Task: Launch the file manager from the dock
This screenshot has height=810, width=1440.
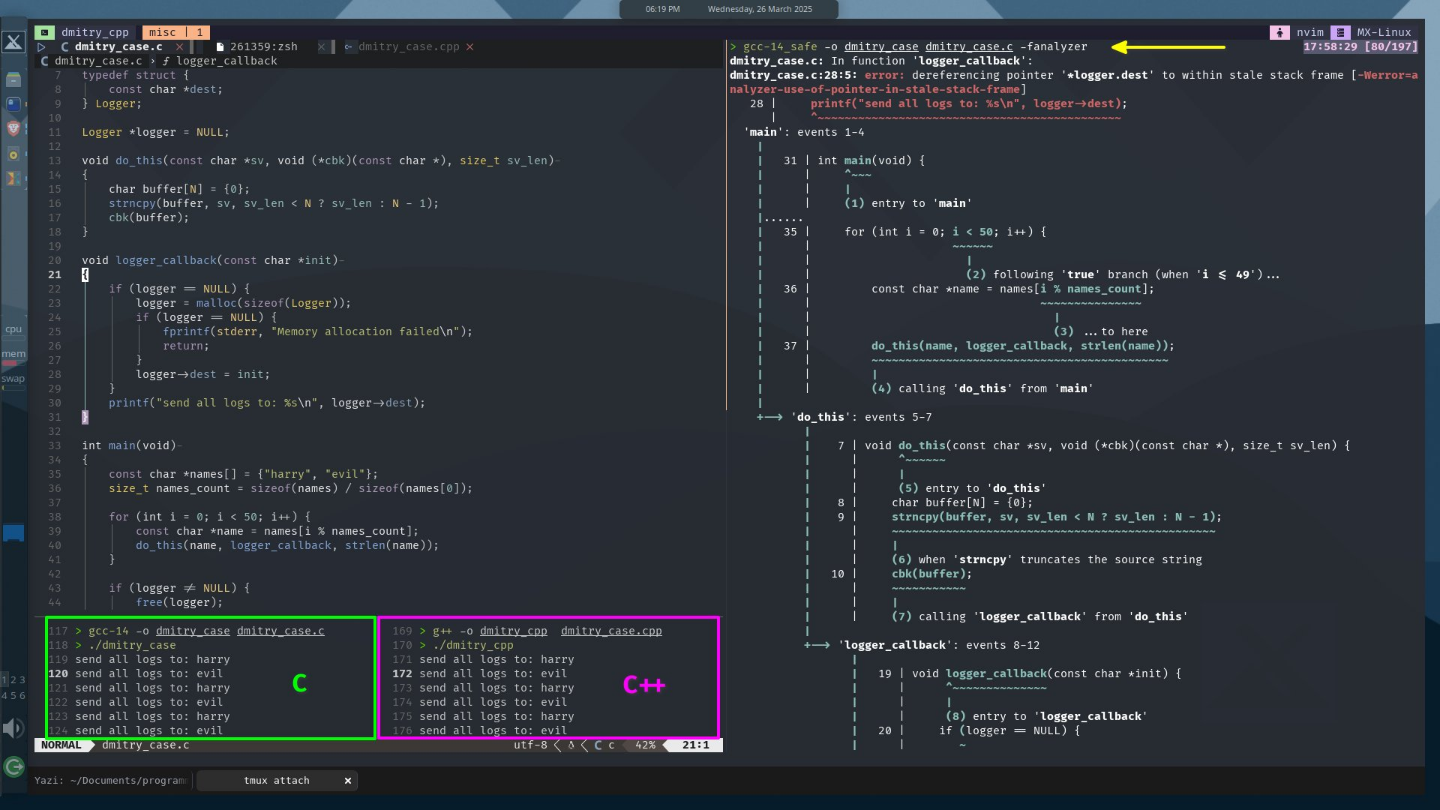Action: (x=13, y=79)
